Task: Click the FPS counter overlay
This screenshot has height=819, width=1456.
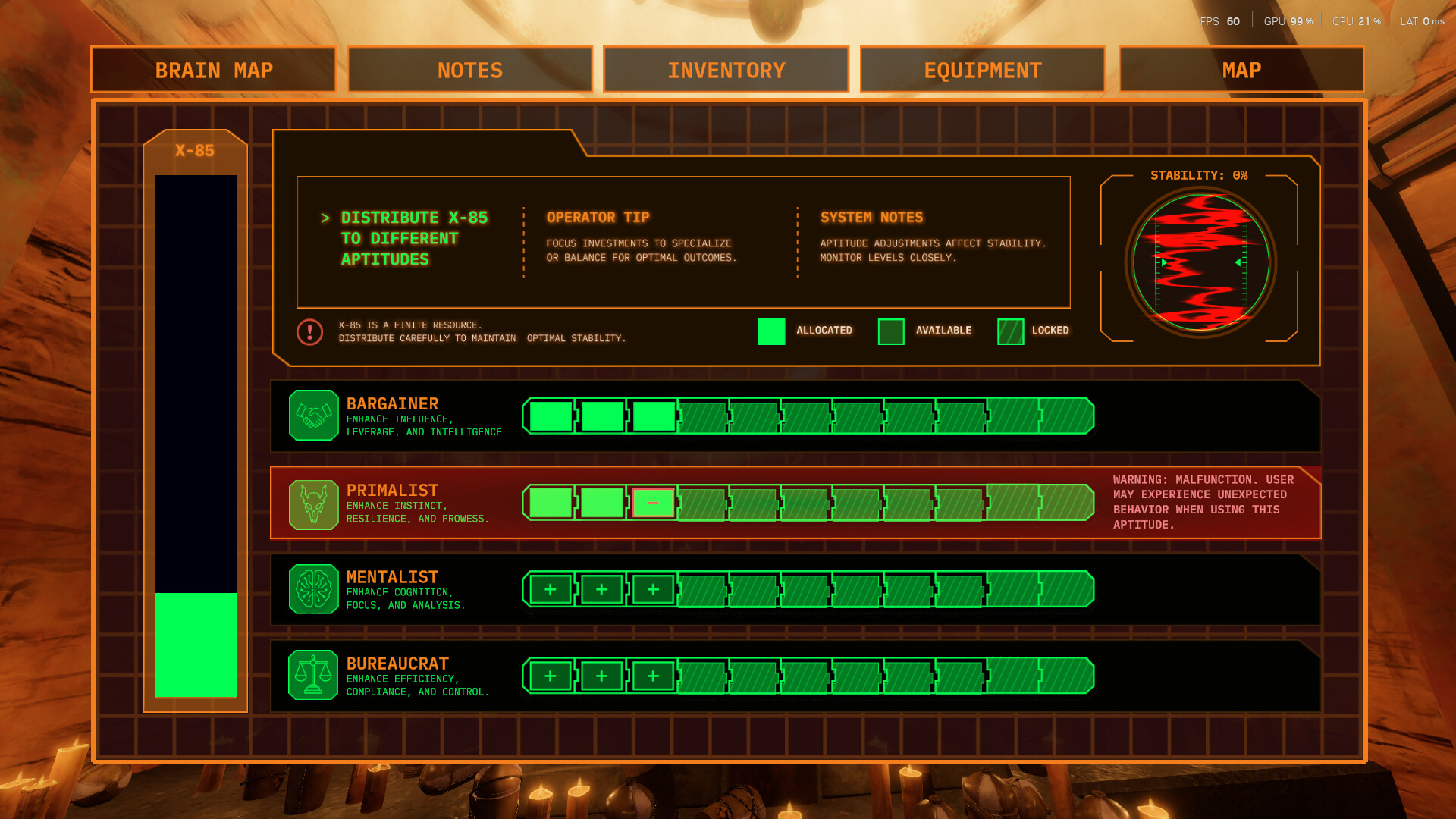Action: point(1219,21)
